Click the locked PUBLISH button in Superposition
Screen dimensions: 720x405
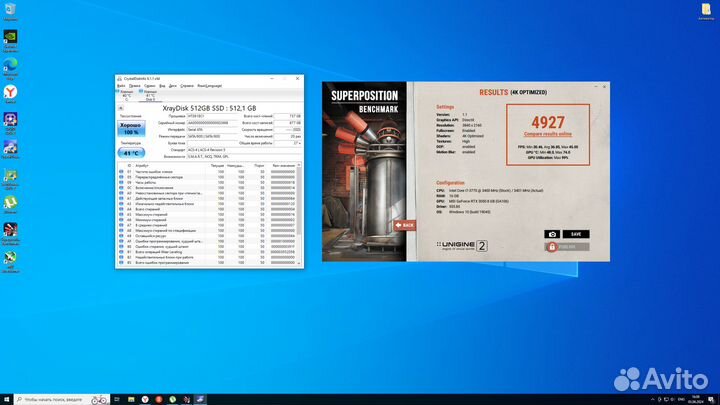coord(567,247)
